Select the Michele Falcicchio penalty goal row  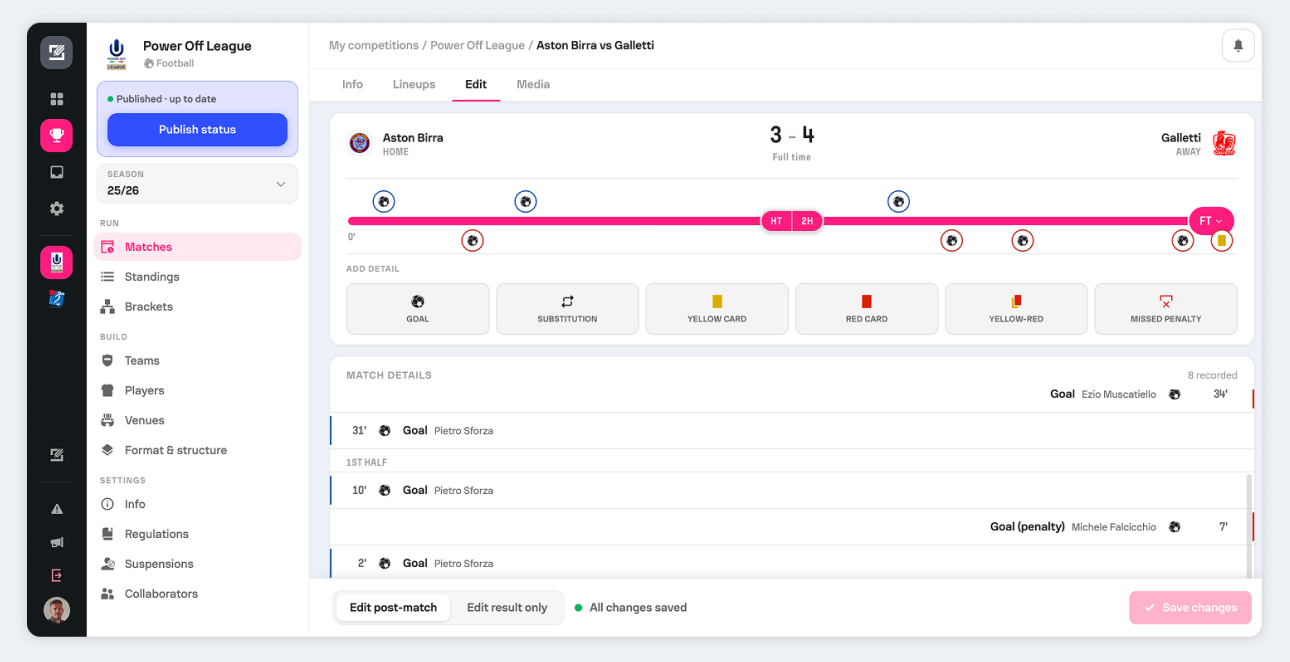point(791,527)
